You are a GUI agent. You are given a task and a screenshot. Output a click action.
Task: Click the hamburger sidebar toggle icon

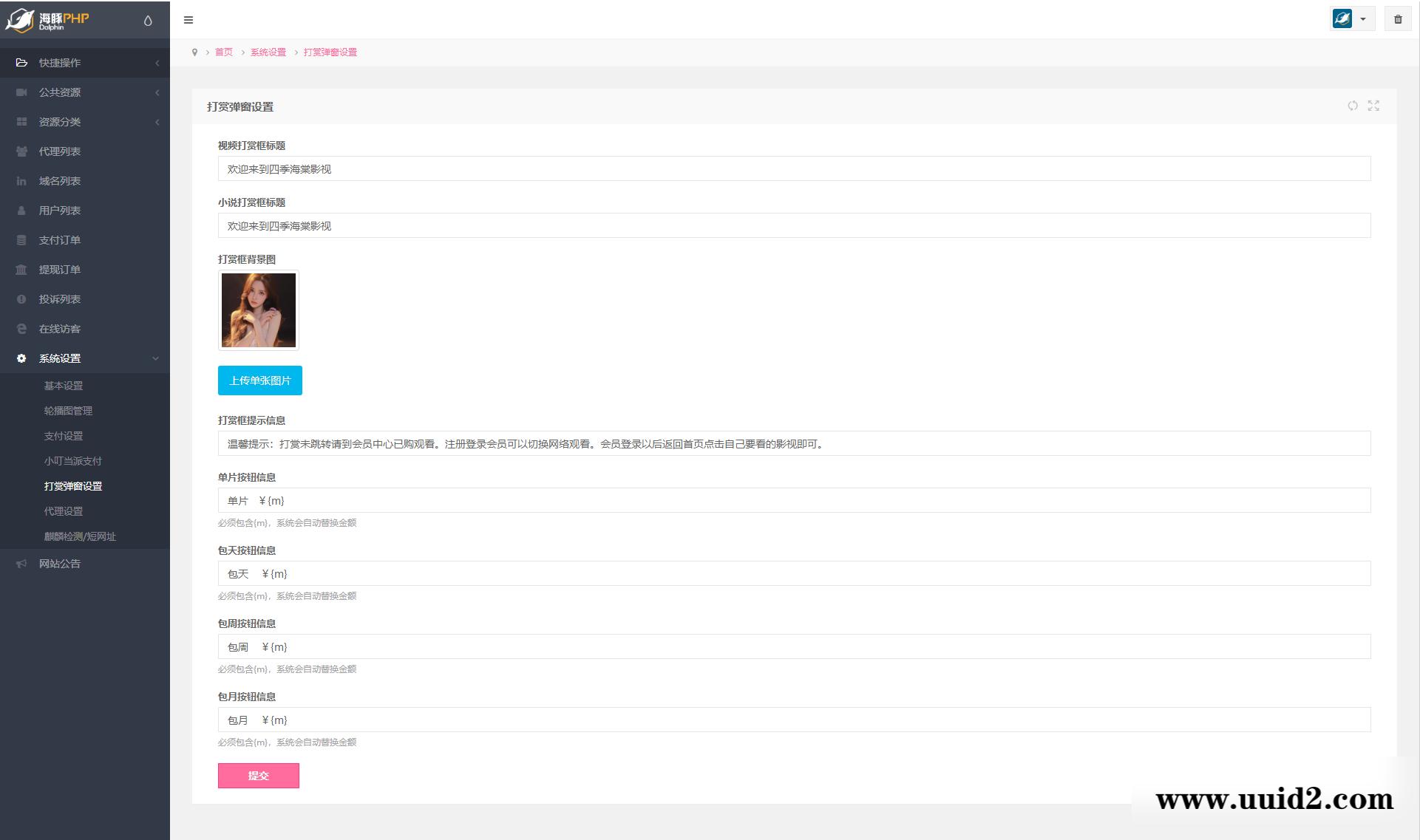[x=188, y=20]
